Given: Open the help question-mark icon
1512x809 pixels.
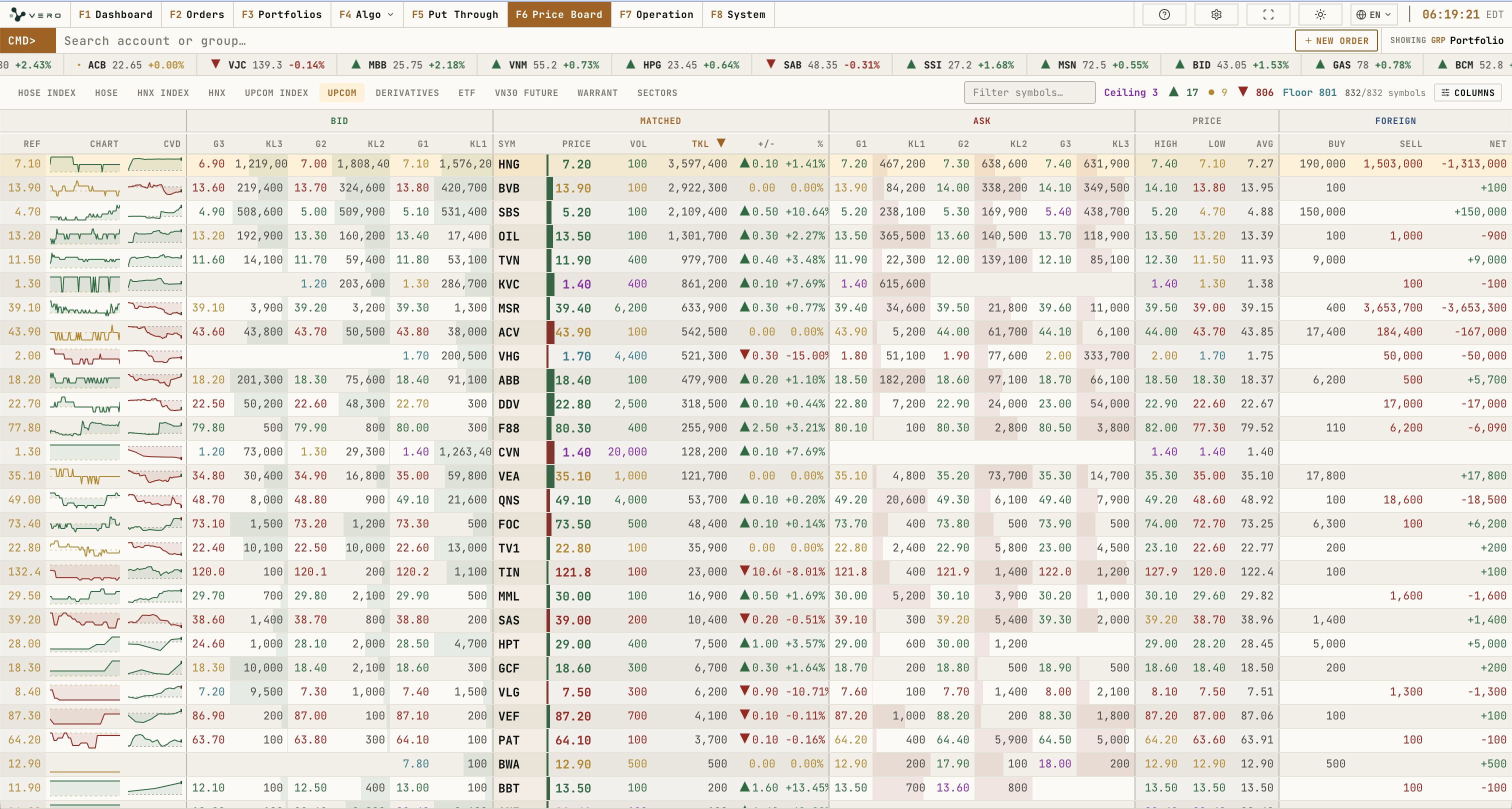Looking at the screenshot, I should [1164, 14].
